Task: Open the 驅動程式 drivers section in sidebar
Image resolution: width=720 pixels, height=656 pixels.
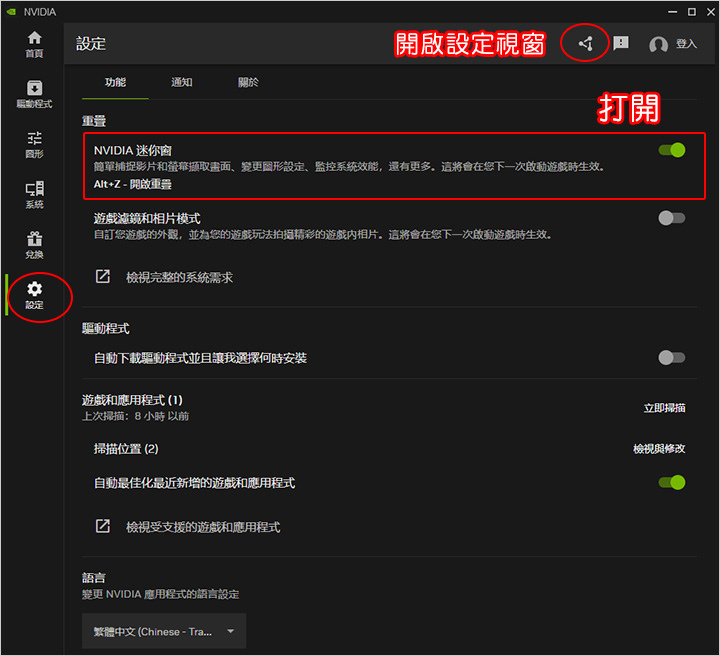Action: 34,94
